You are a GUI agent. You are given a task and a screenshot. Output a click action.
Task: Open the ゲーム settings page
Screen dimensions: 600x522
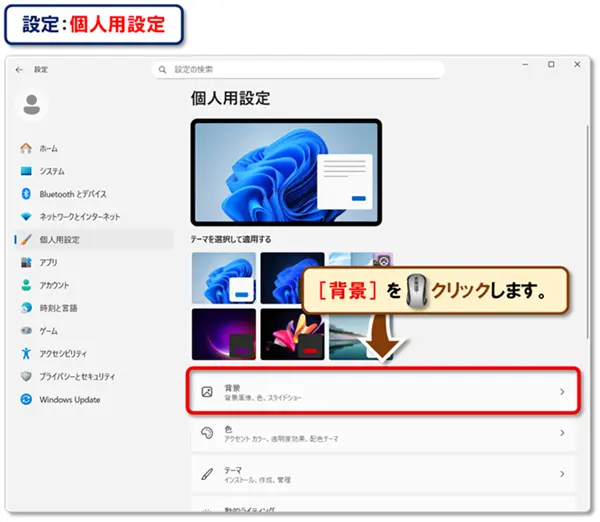pos(93,331)
